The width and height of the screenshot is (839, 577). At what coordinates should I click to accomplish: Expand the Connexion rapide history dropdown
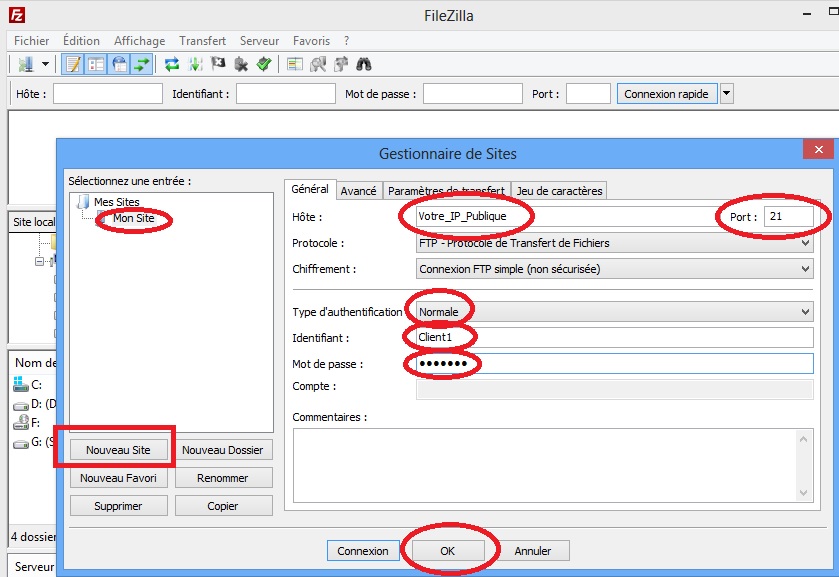pos(726,94)
